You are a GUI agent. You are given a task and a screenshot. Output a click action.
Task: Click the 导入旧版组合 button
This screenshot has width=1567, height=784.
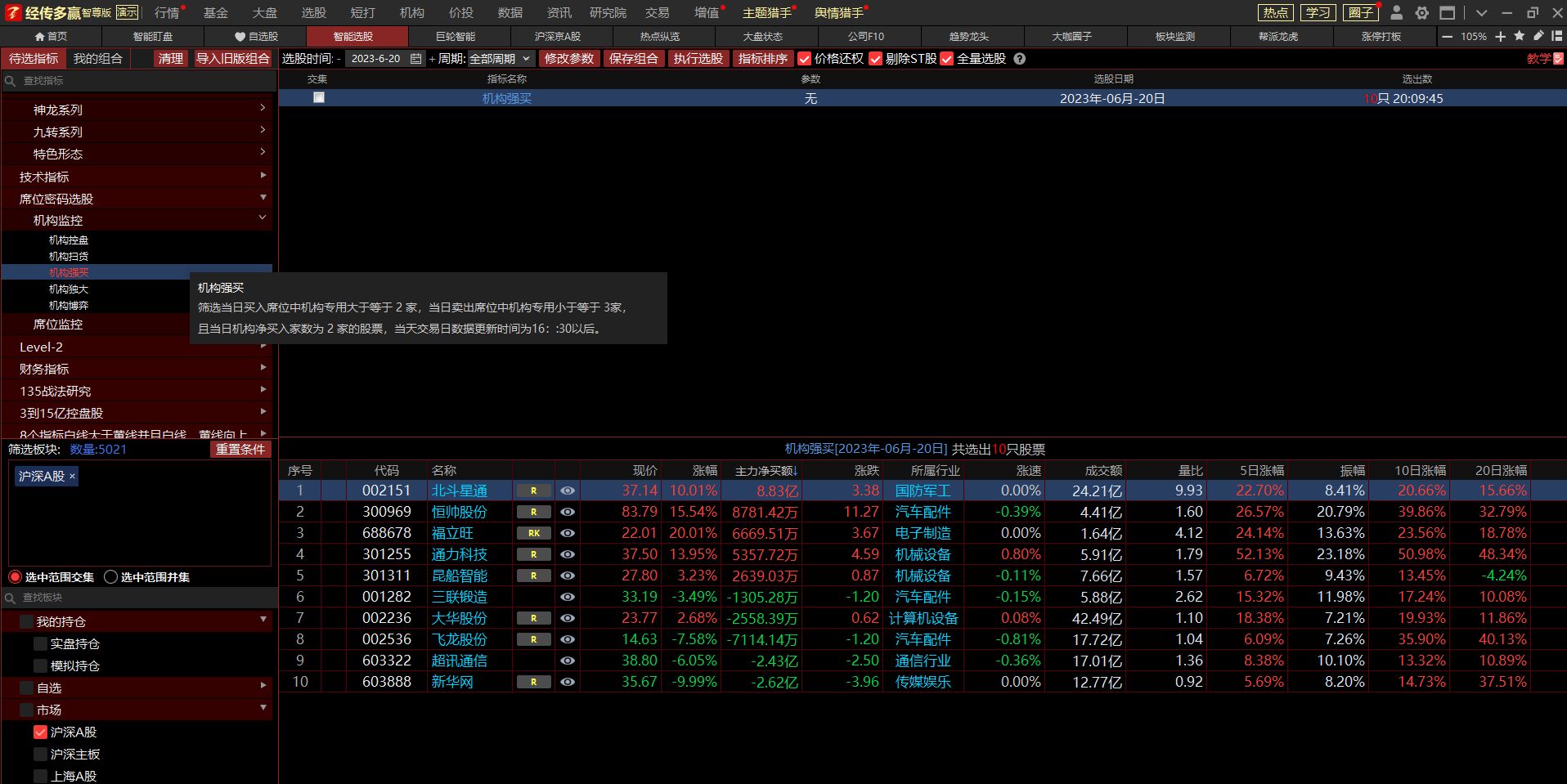click(x=232, y=59)
